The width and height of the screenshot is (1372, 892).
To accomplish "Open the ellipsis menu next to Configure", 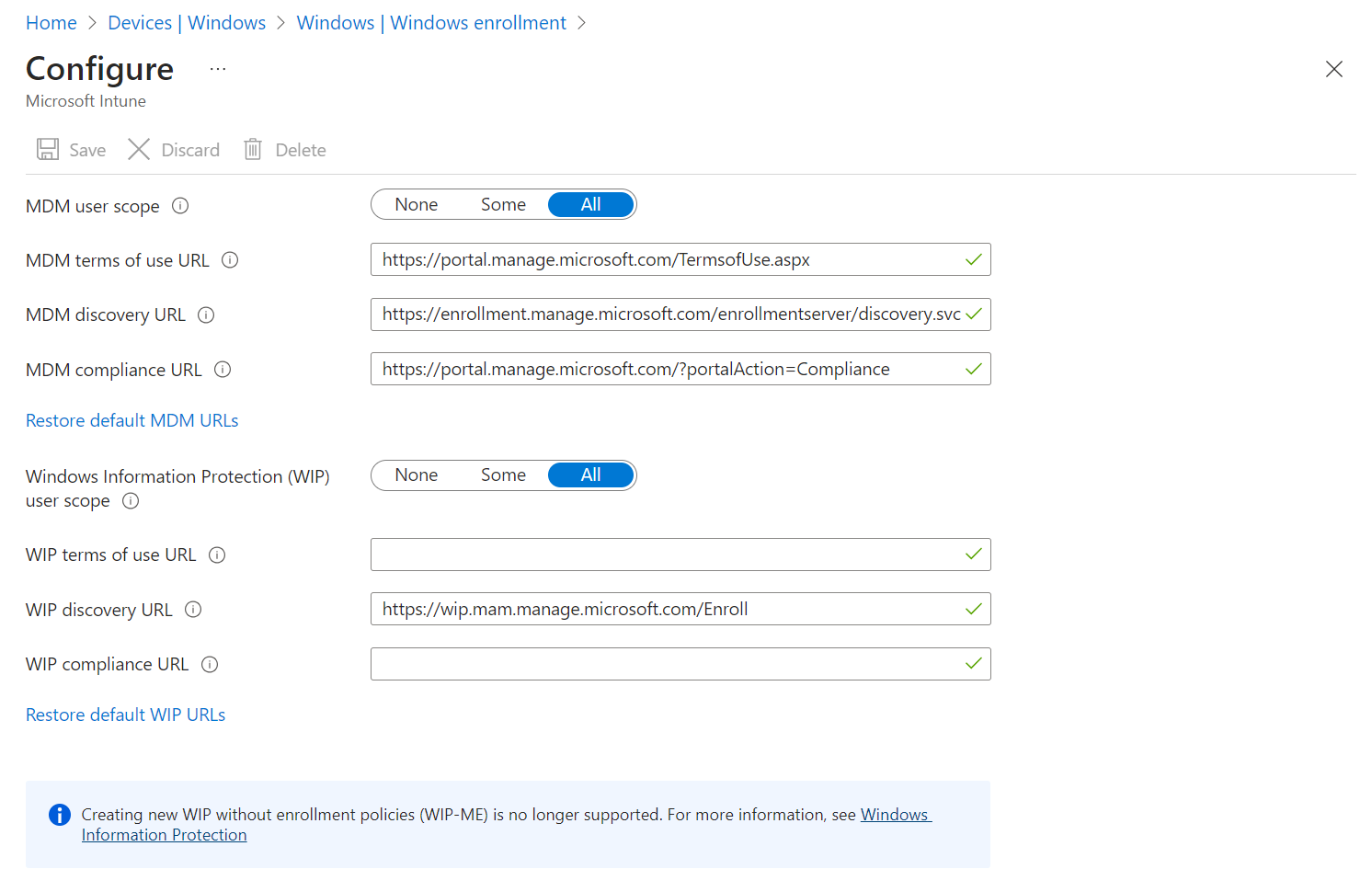I will point(218,70).
